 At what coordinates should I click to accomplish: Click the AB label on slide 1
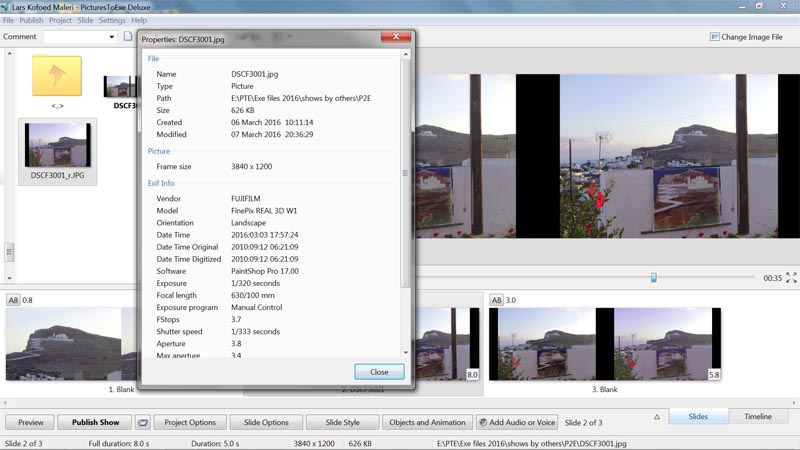tap(13, 300)
